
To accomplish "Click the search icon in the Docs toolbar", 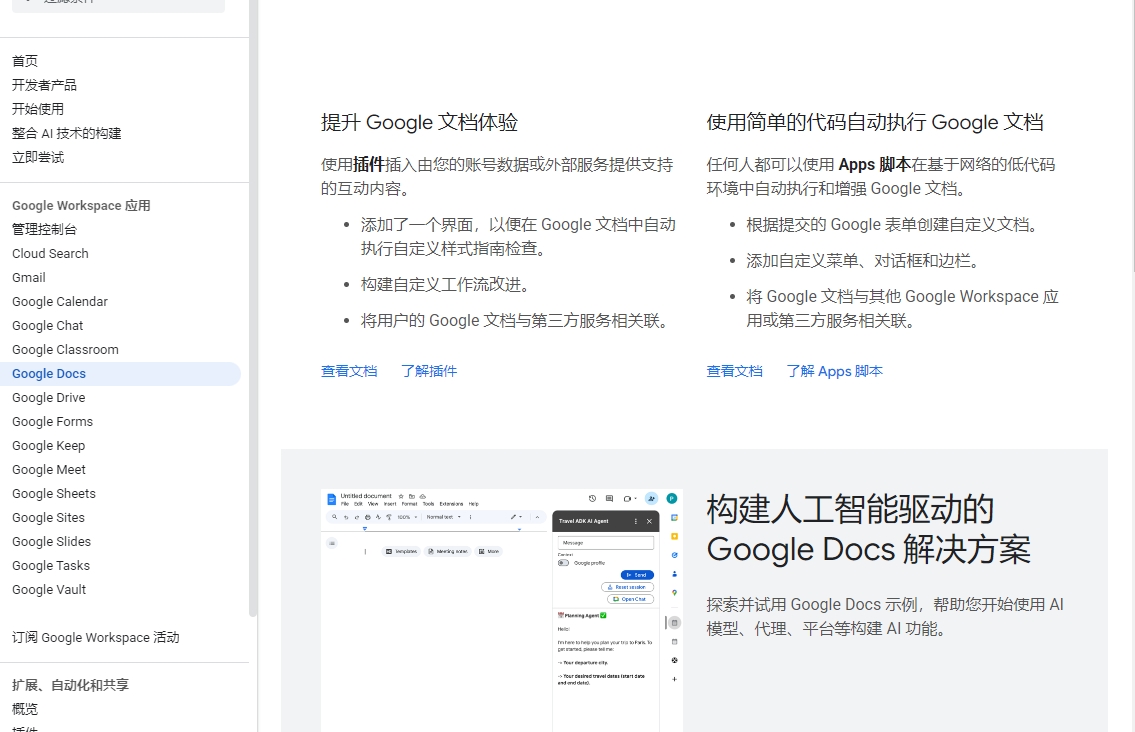I will [335, 517].
